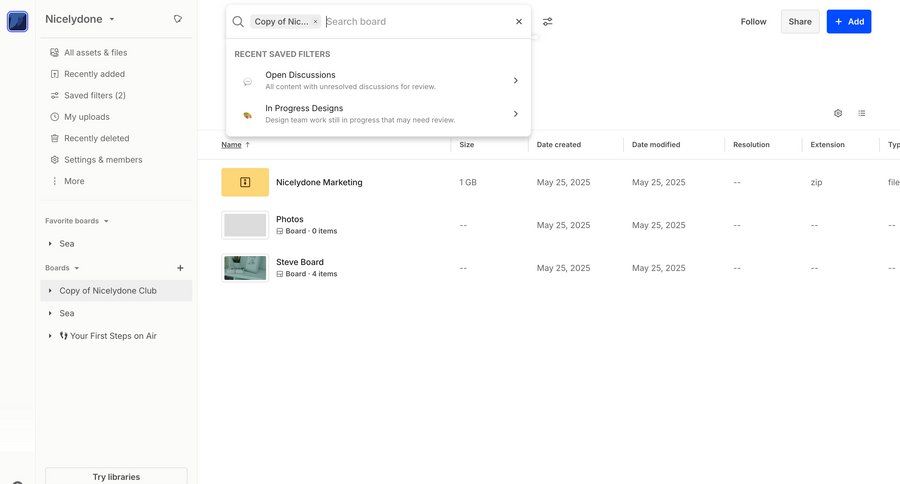Viewport: 900px width, 484px height.
Task: Select In Progress Designs saved filter
Action: point(378,114)
